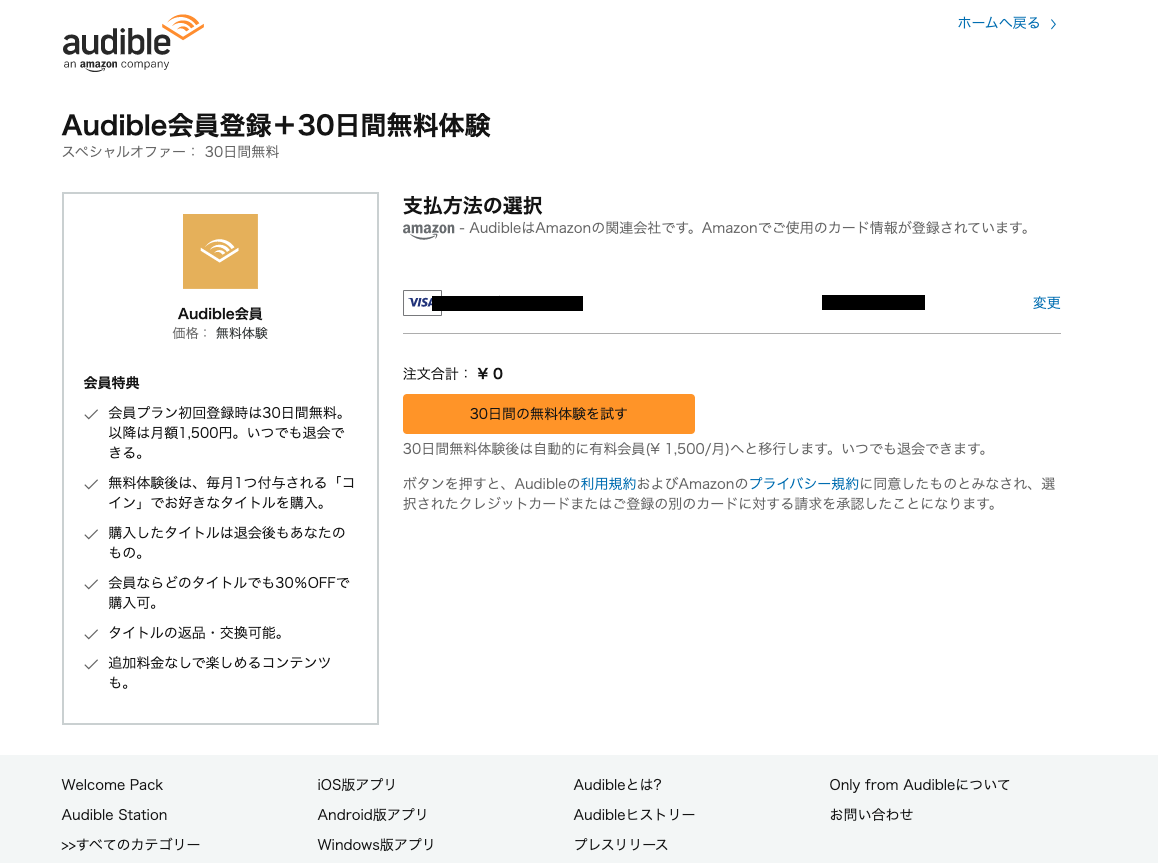Click the 支払方法の選択 heading
The height and width of the screenshot is (863, 1158).
(473, 205)
